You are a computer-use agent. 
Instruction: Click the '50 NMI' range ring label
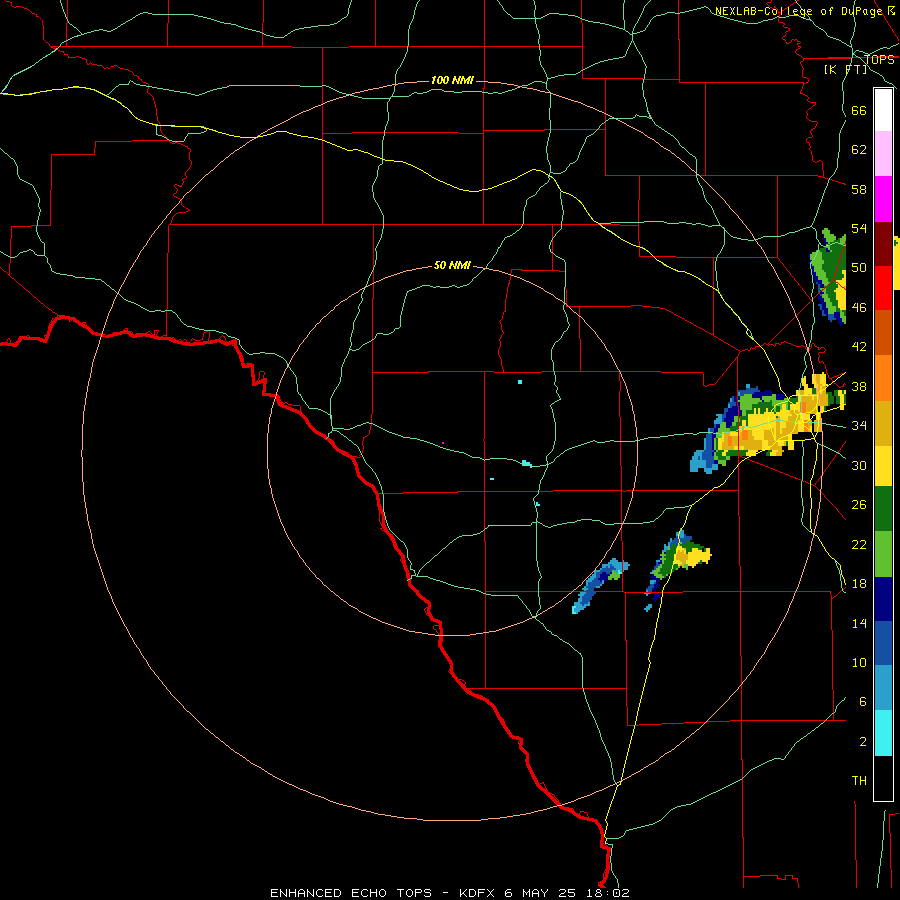tap(452, 265)
